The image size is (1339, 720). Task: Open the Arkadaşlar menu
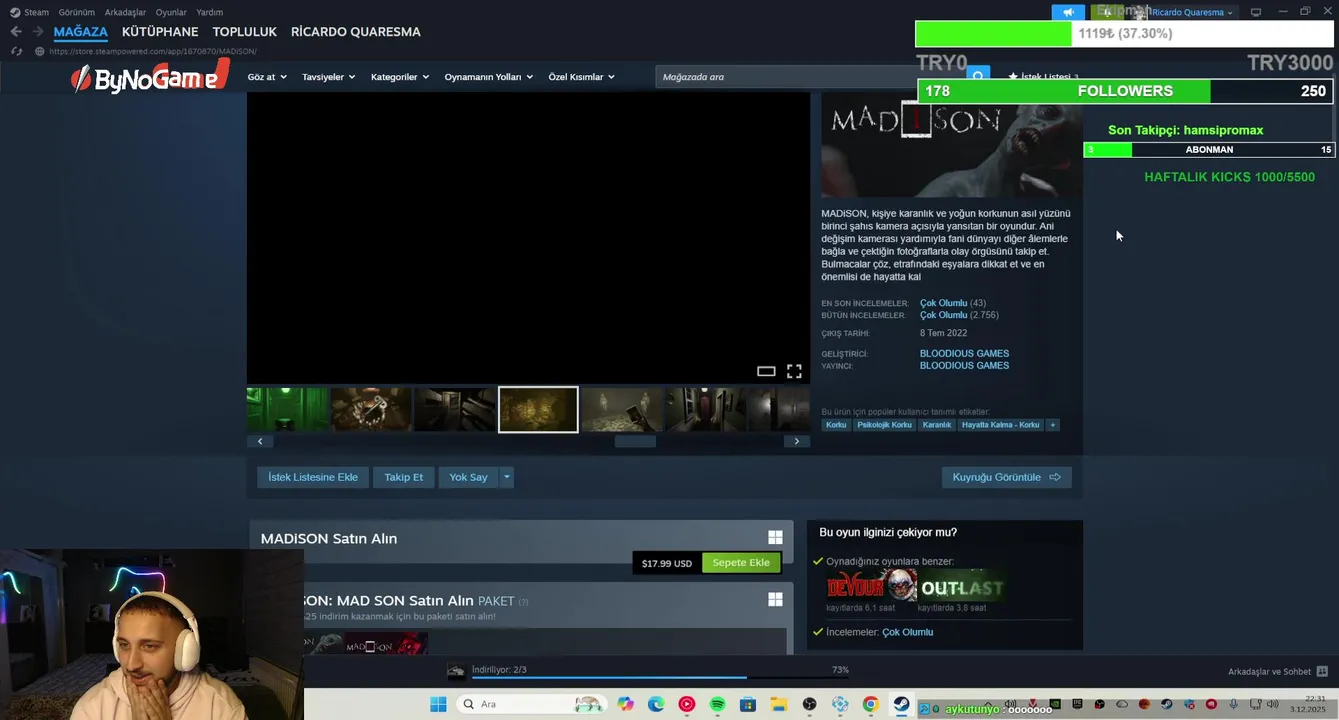125,12
